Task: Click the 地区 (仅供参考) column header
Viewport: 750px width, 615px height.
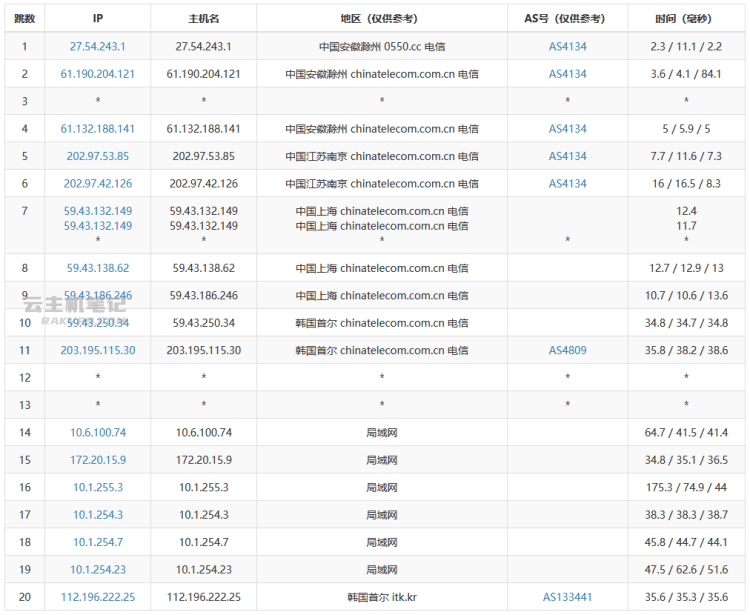Action: (382, 18)
